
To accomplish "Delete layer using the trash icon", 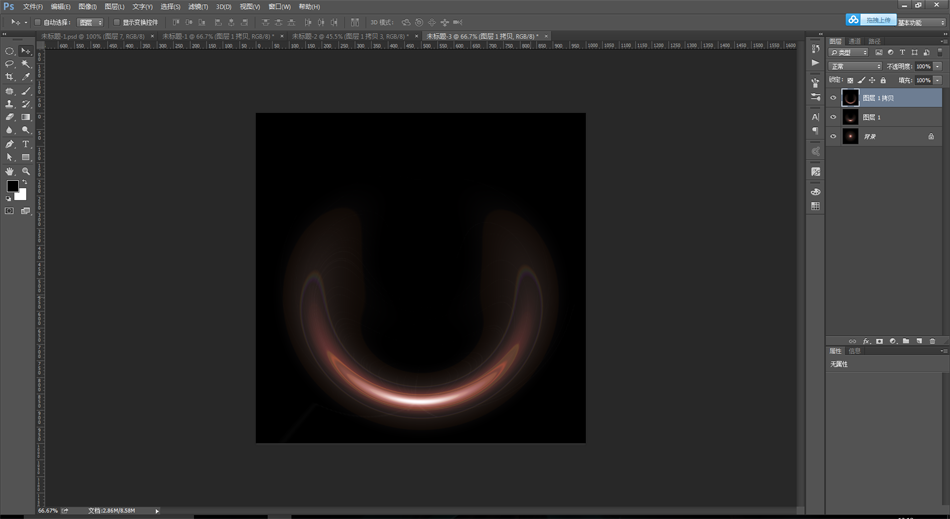I will tap(932, 341).
